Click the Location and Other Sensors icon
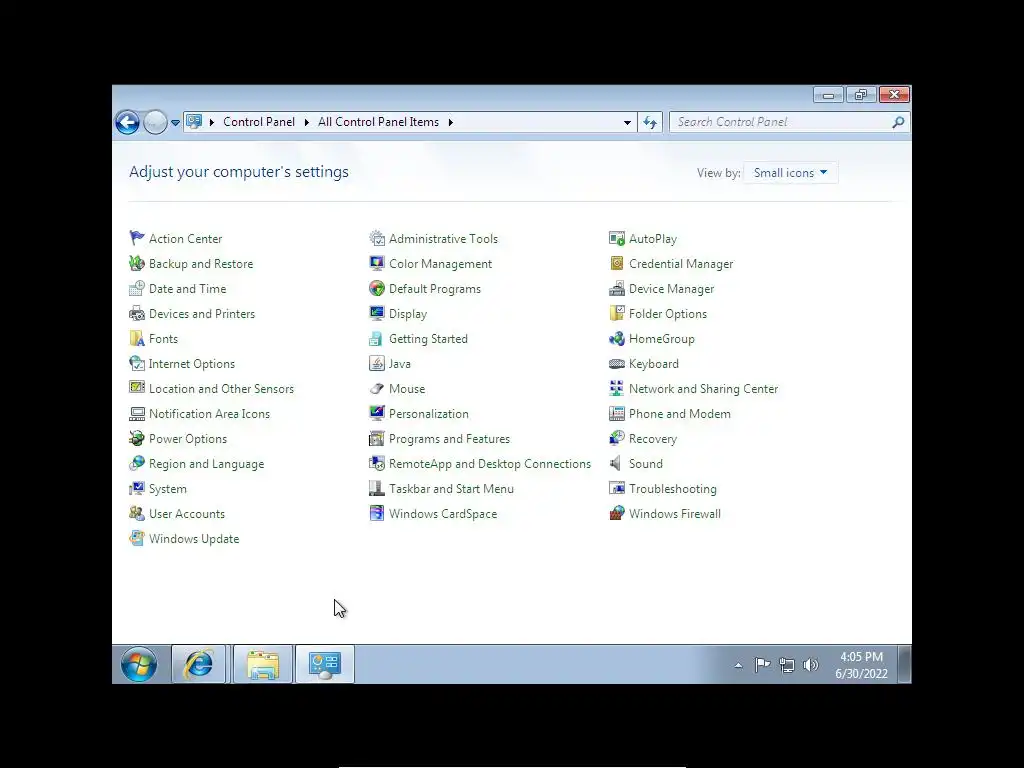The image size is (1024, 768). point(136,388)
